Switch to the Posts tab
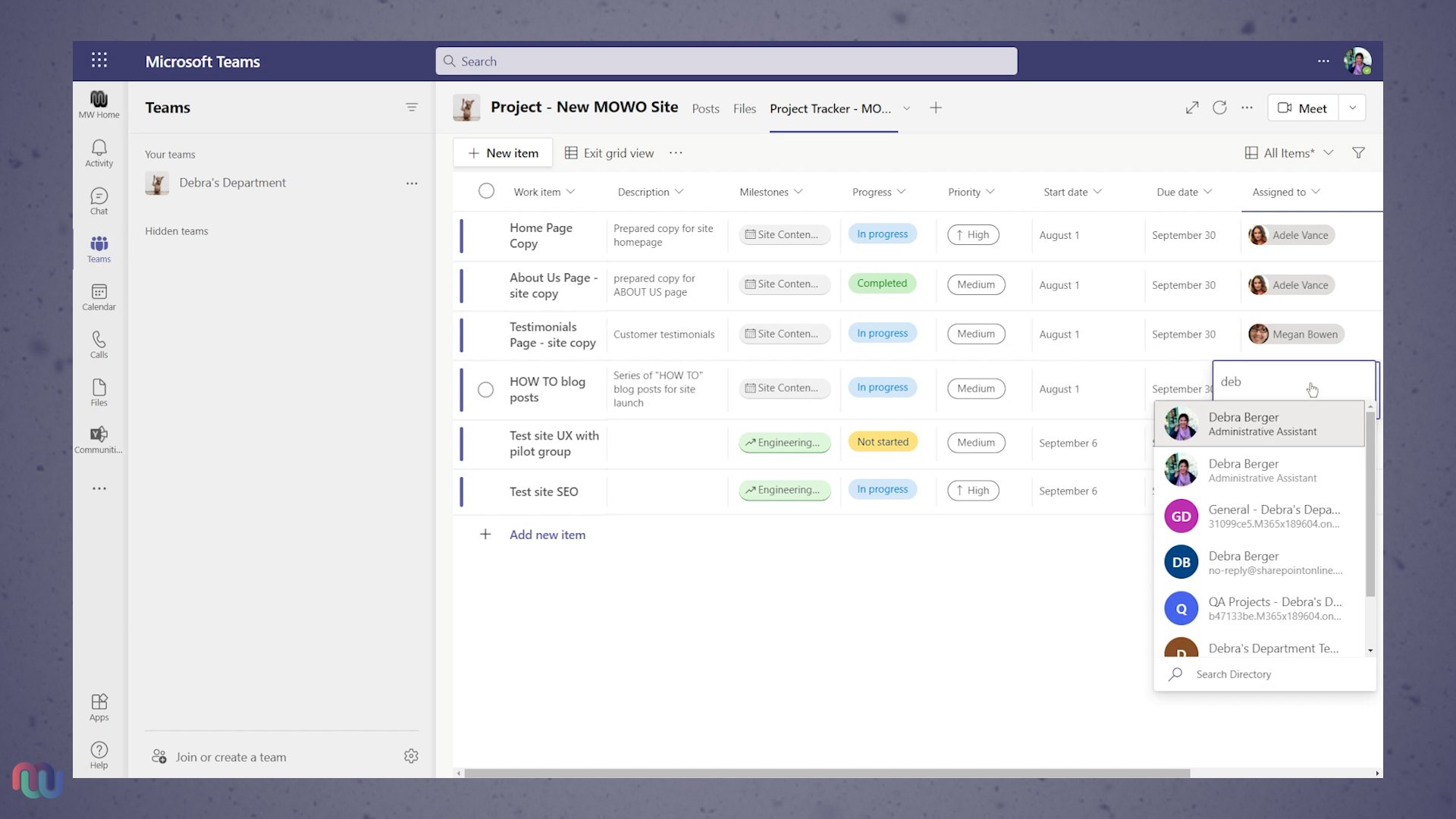 coord(705,108)
